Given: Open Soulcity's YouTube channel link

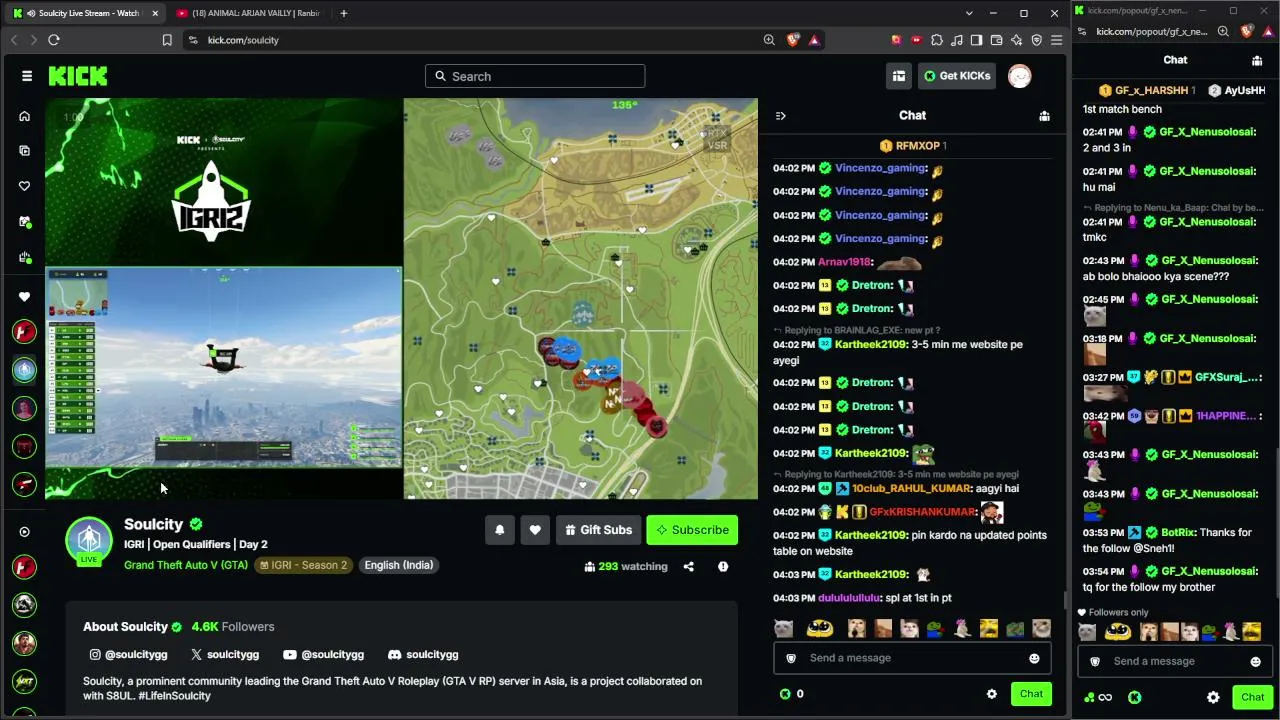Looking at the screenshot, I should (x=323, y=654).
